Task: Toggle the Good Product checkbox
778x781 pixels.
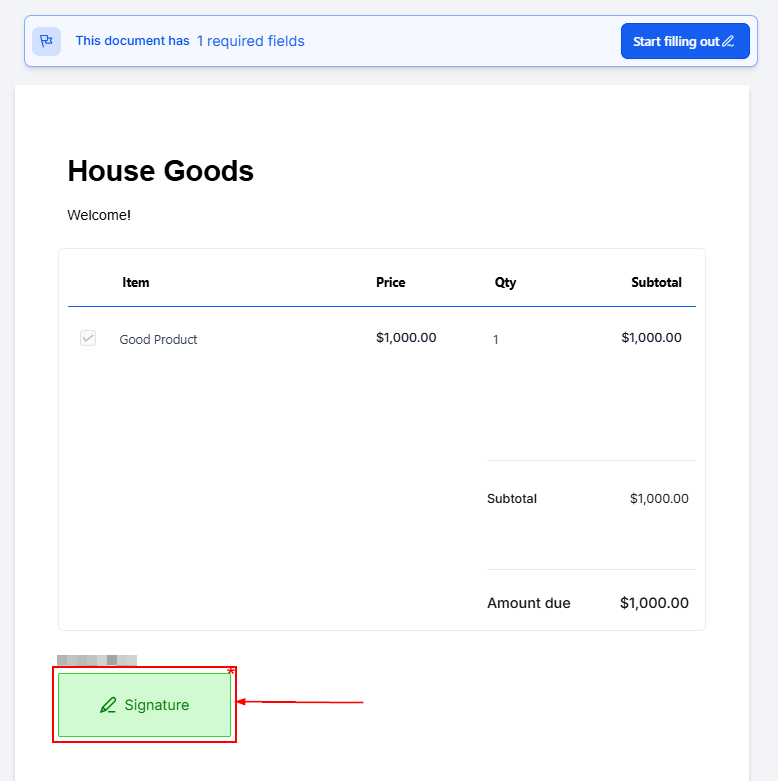Action: [x=88, y=338]
